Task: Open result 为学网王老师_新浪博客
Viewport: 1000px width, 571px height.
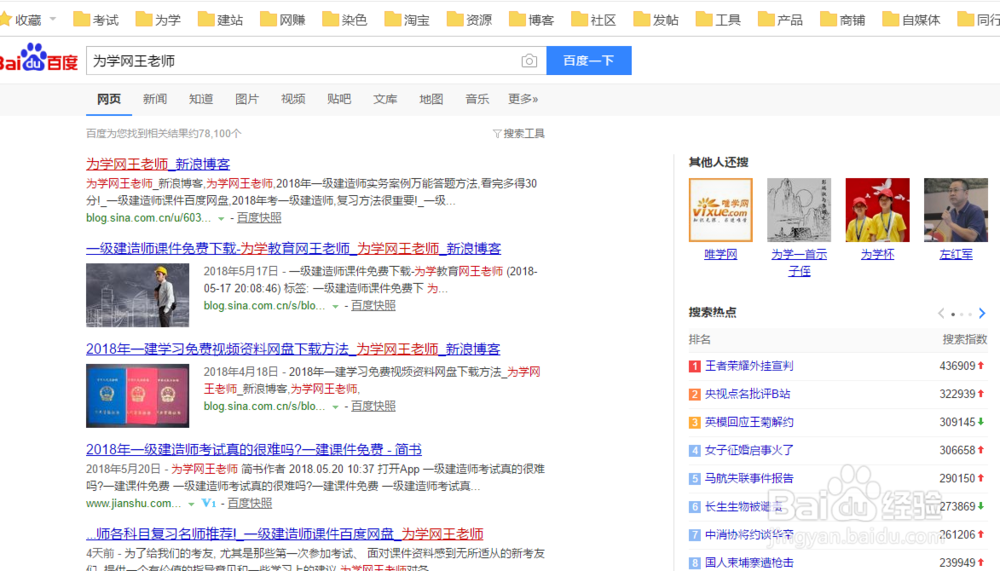Action: (158, 164)
